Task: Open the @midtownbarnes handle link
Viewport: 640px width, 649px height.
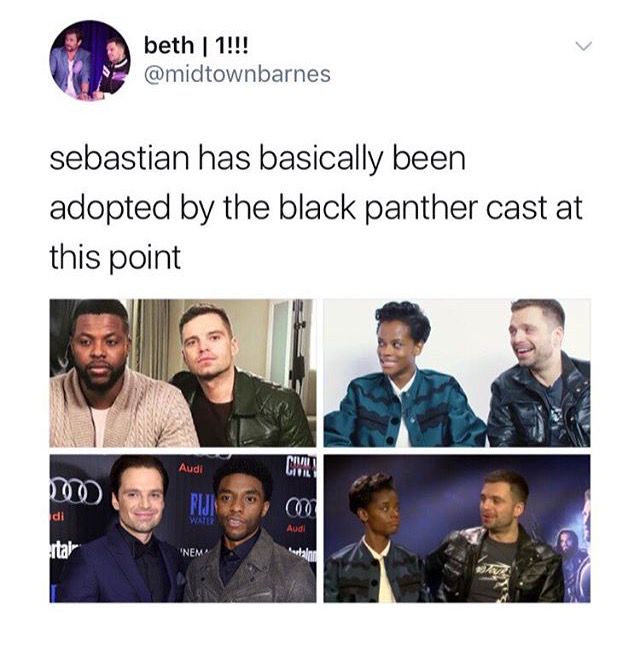Action: [237, 75]
